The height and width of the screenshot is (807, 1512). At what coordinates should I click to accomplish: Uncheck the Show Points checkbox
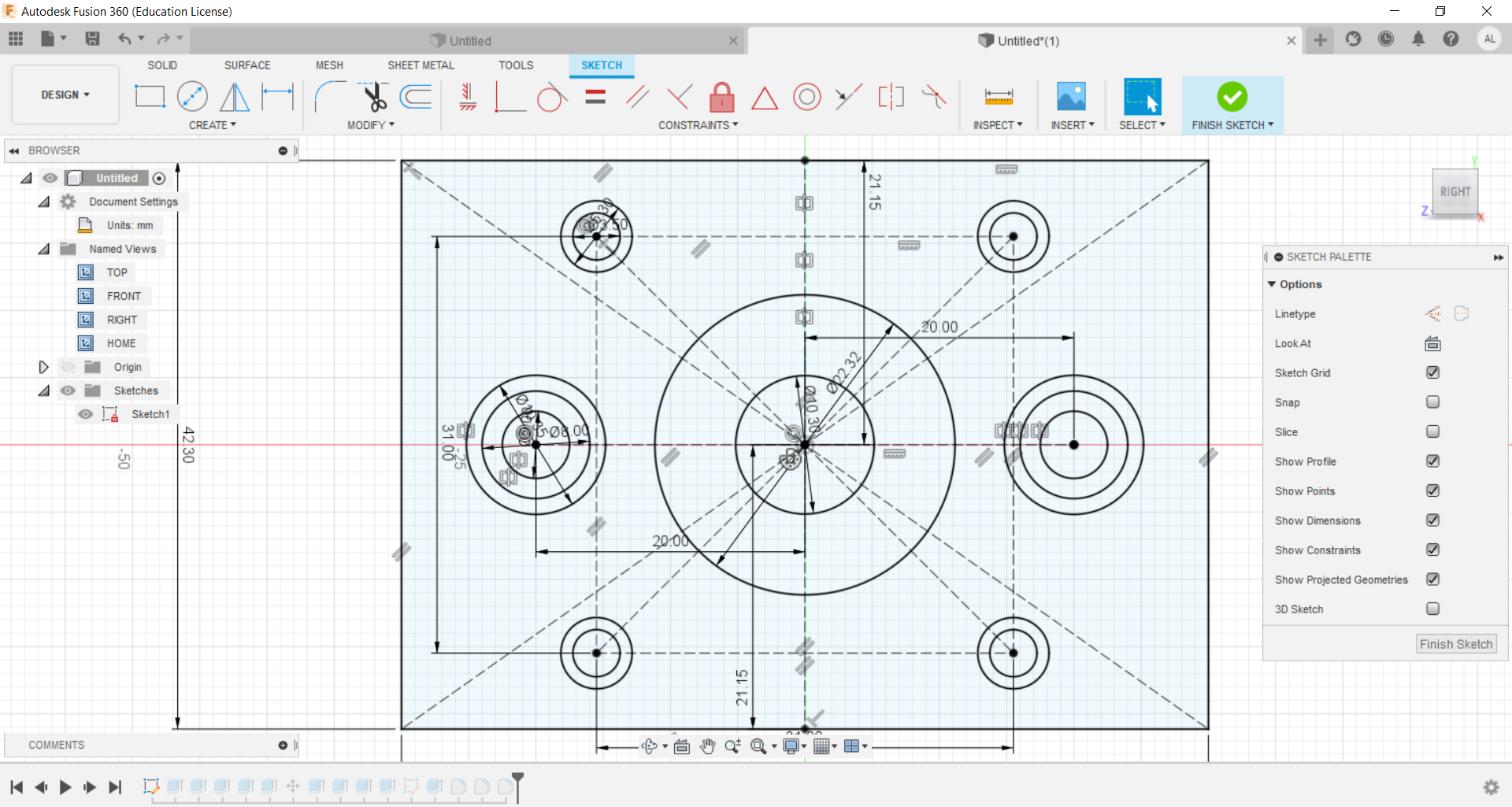pos(1432,490)
